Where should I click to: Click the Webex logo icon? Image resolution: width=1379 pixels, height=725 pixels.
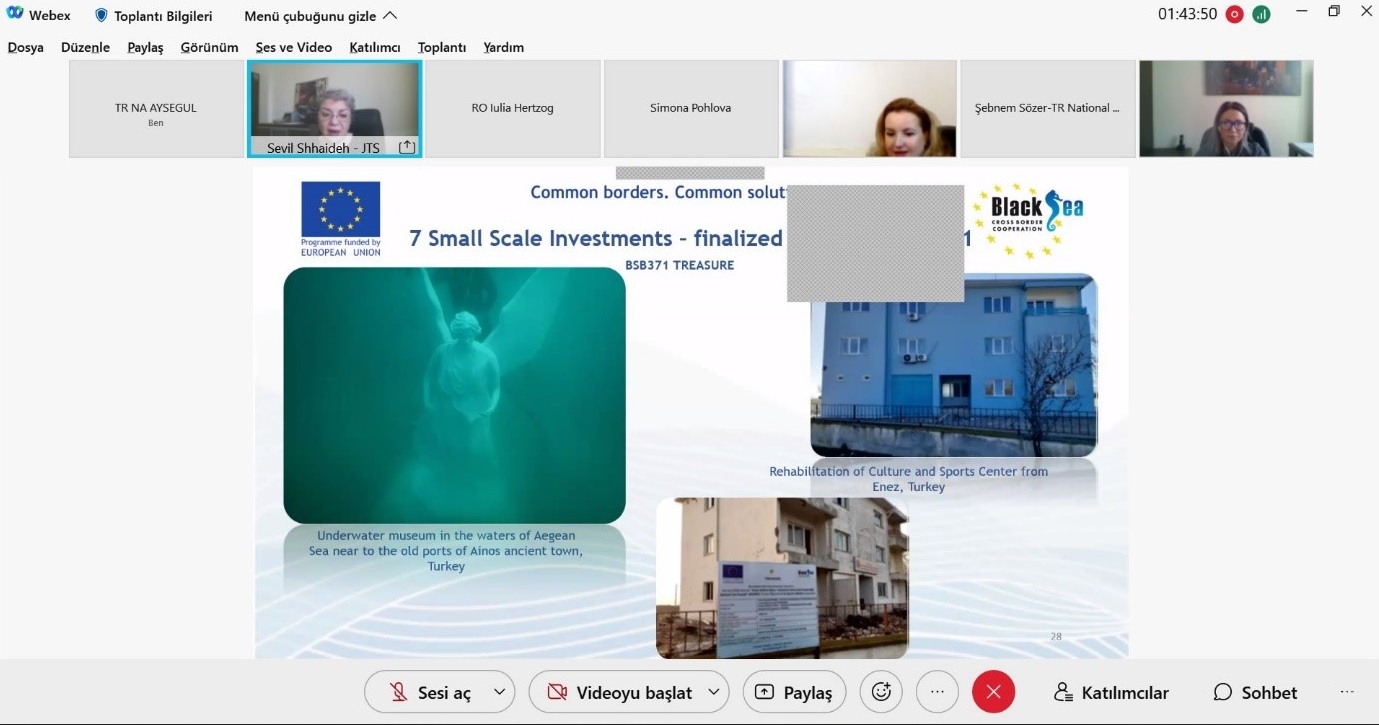tap(15, 15)
